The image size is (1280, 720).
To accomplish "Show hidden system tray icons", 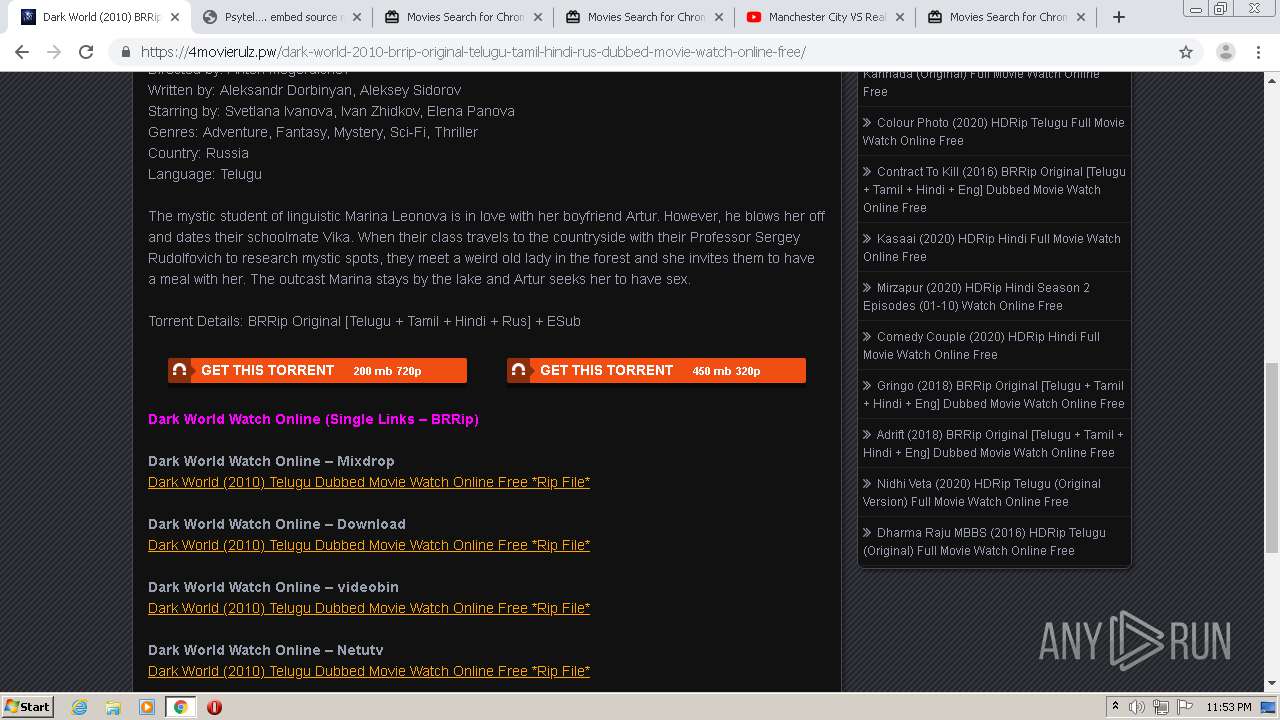I will 1115,707.
